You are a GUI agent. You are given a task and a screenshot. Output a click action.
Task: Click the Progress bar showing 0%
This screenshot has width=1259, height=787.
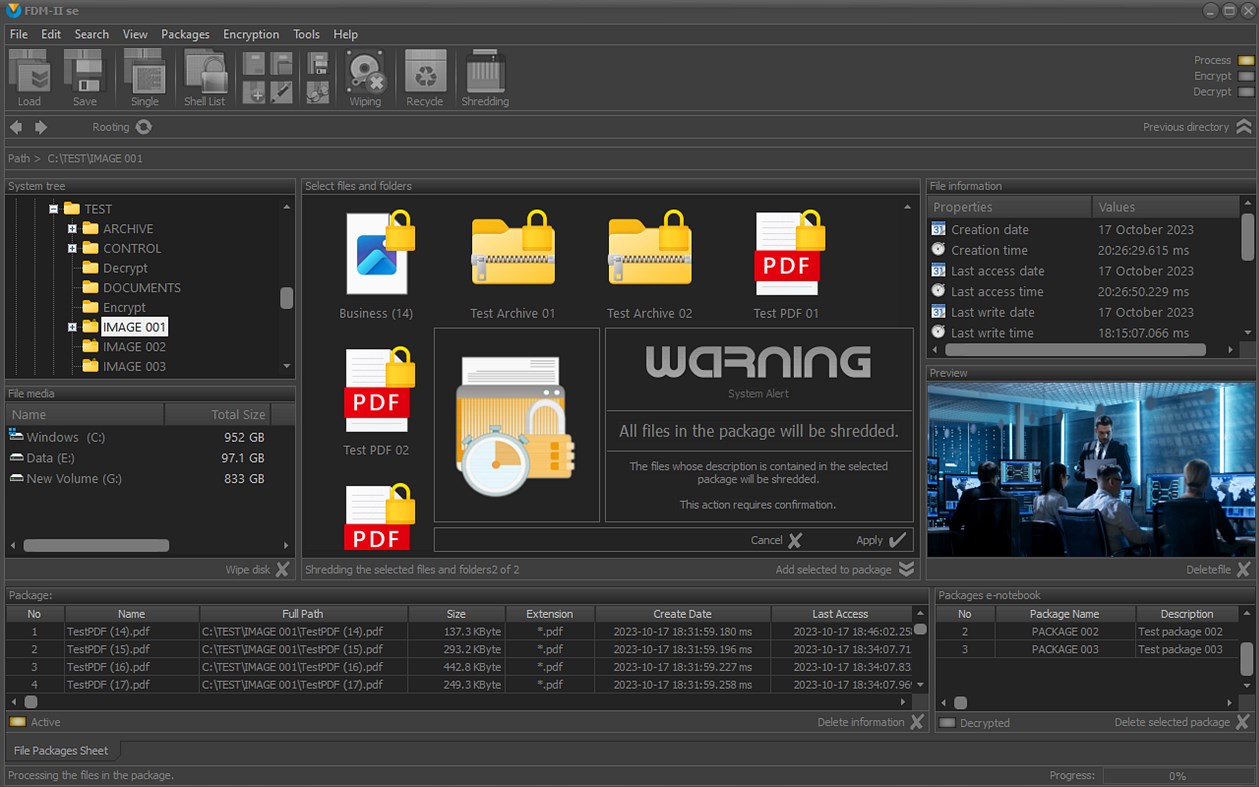tap(1177, 776)
